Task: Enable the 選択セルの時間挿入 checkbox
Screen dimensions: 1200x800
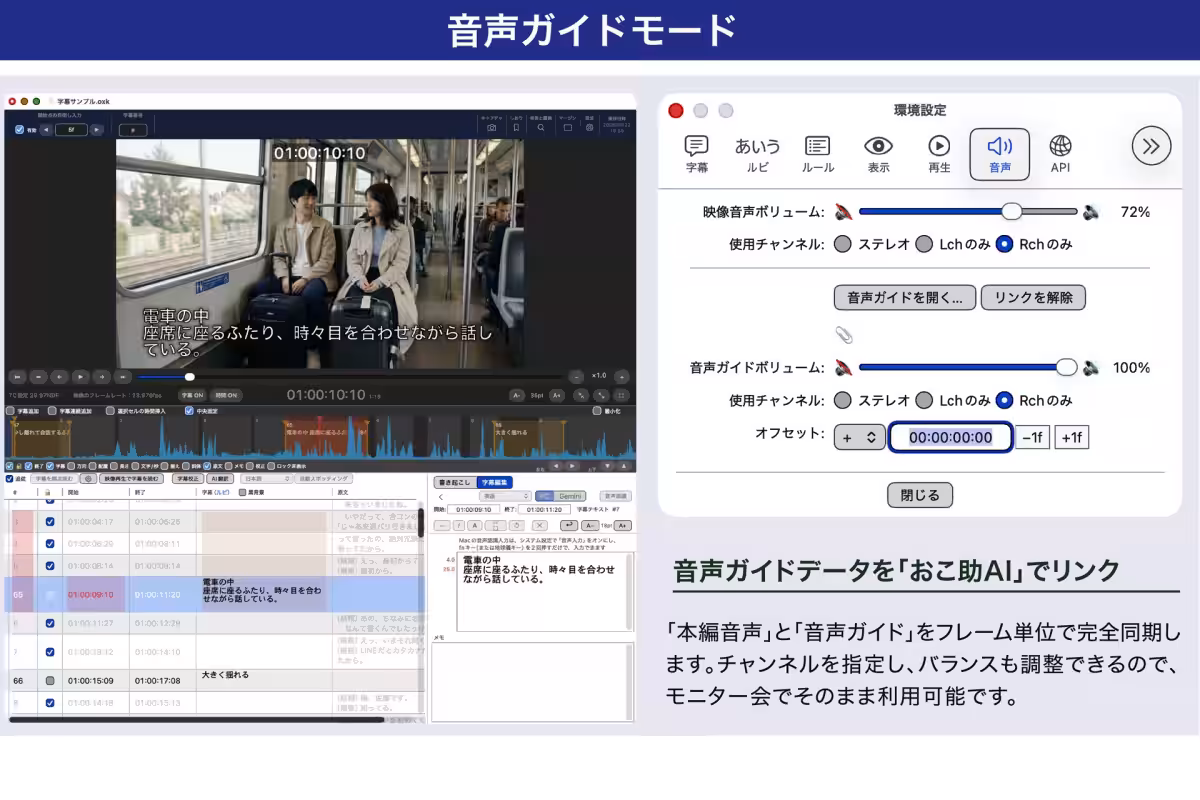Action: (x=111, y=411)
